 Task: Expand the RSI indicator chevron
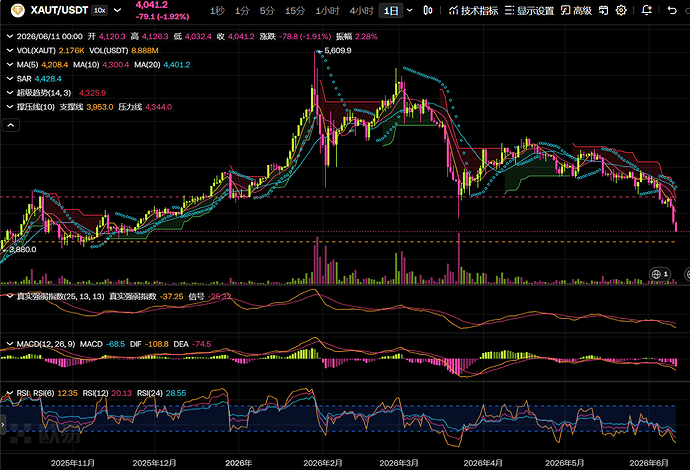(x=10, y=393)
